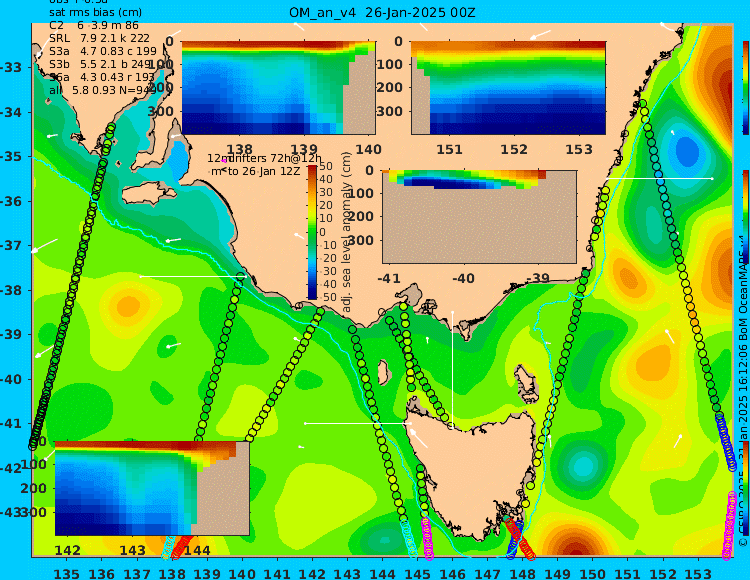Click longitude label 150 on bottom axis
This screenshot has height=580, width=750.
(x=593, y=573)
